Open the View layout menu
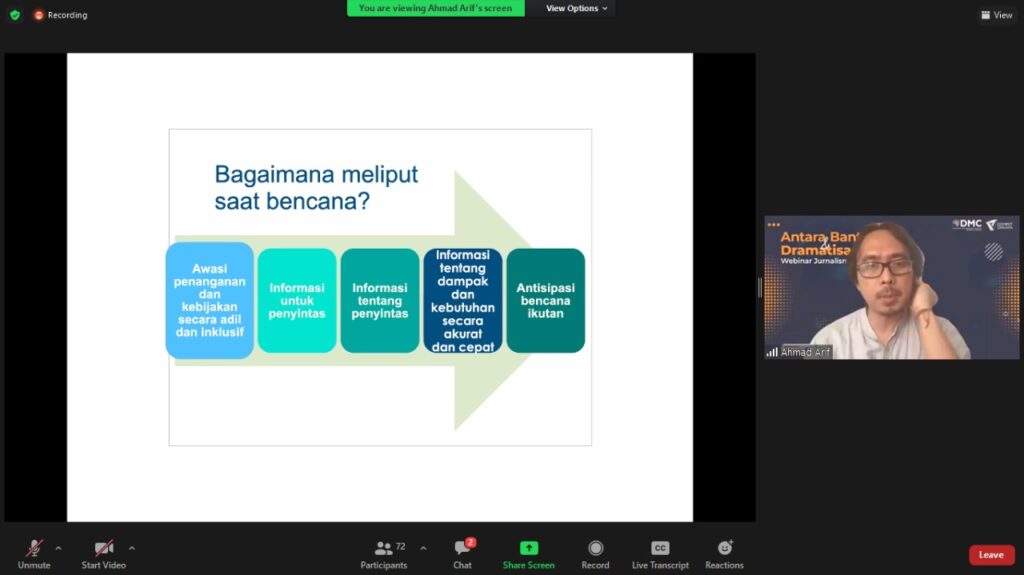The width and height of the screenshot is (1024, 575). [x=996, y=15]
